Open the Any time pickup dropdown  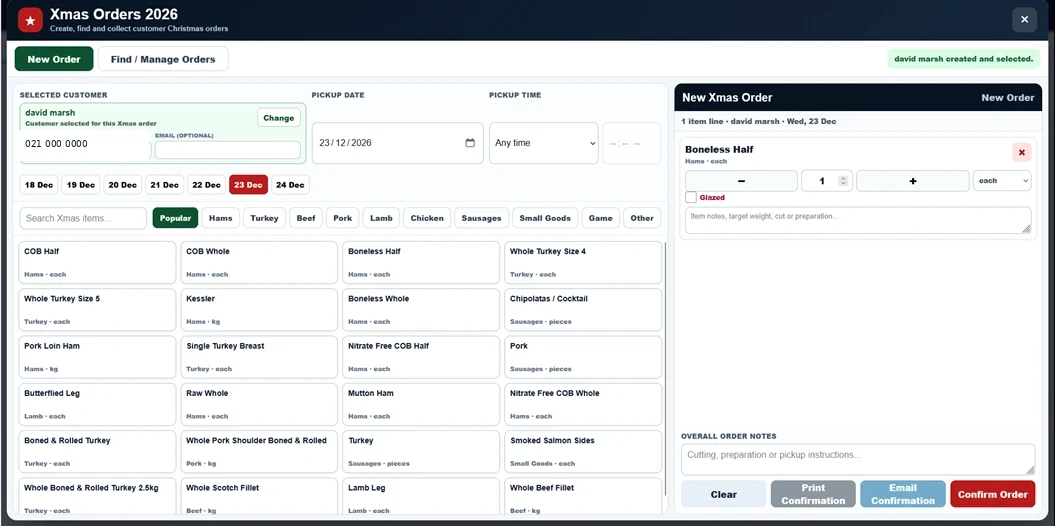pyautogui.click(x=544, y=143)
